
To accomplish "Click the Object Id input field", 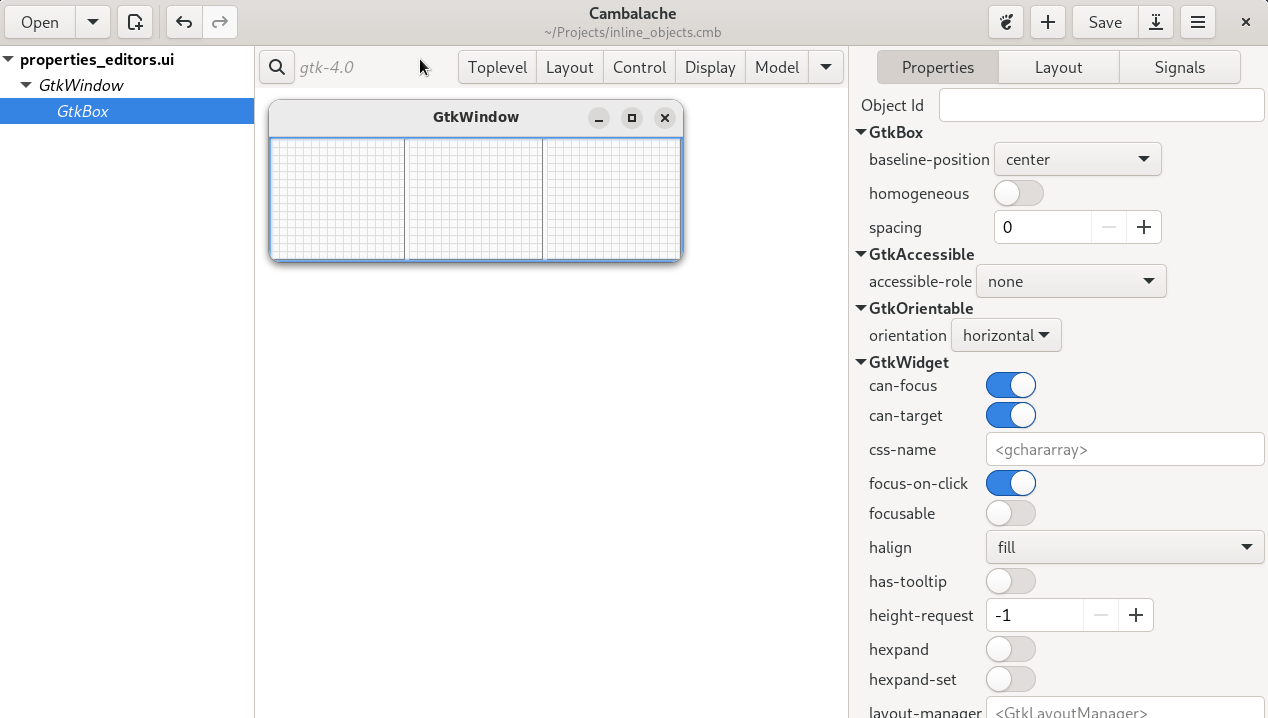I will pos(1102,105).
